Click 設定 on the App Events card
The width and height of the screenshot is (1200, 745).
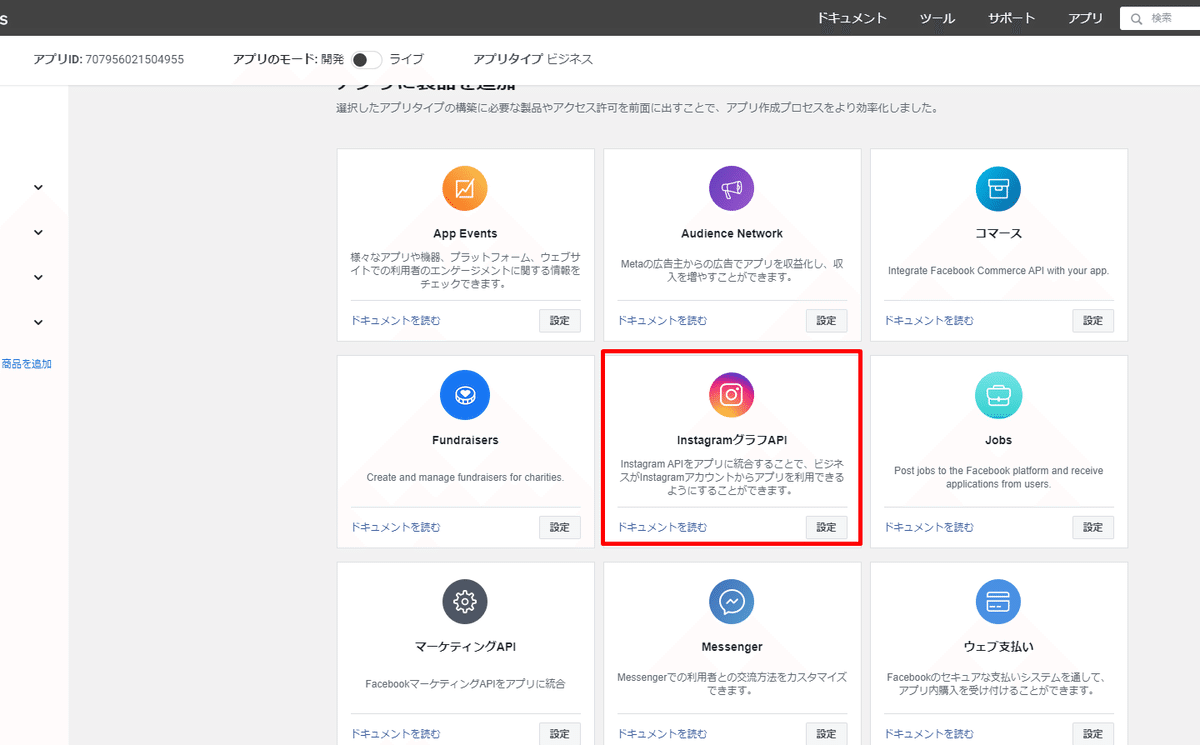tap(560, 321)
